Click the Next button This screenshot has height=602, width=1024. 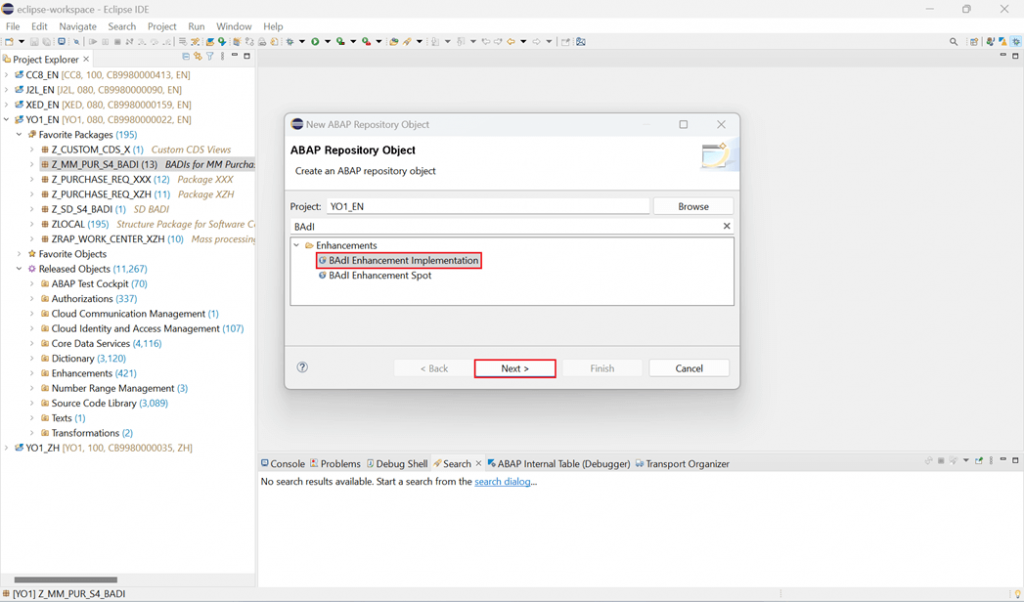(x=515, y=368)
